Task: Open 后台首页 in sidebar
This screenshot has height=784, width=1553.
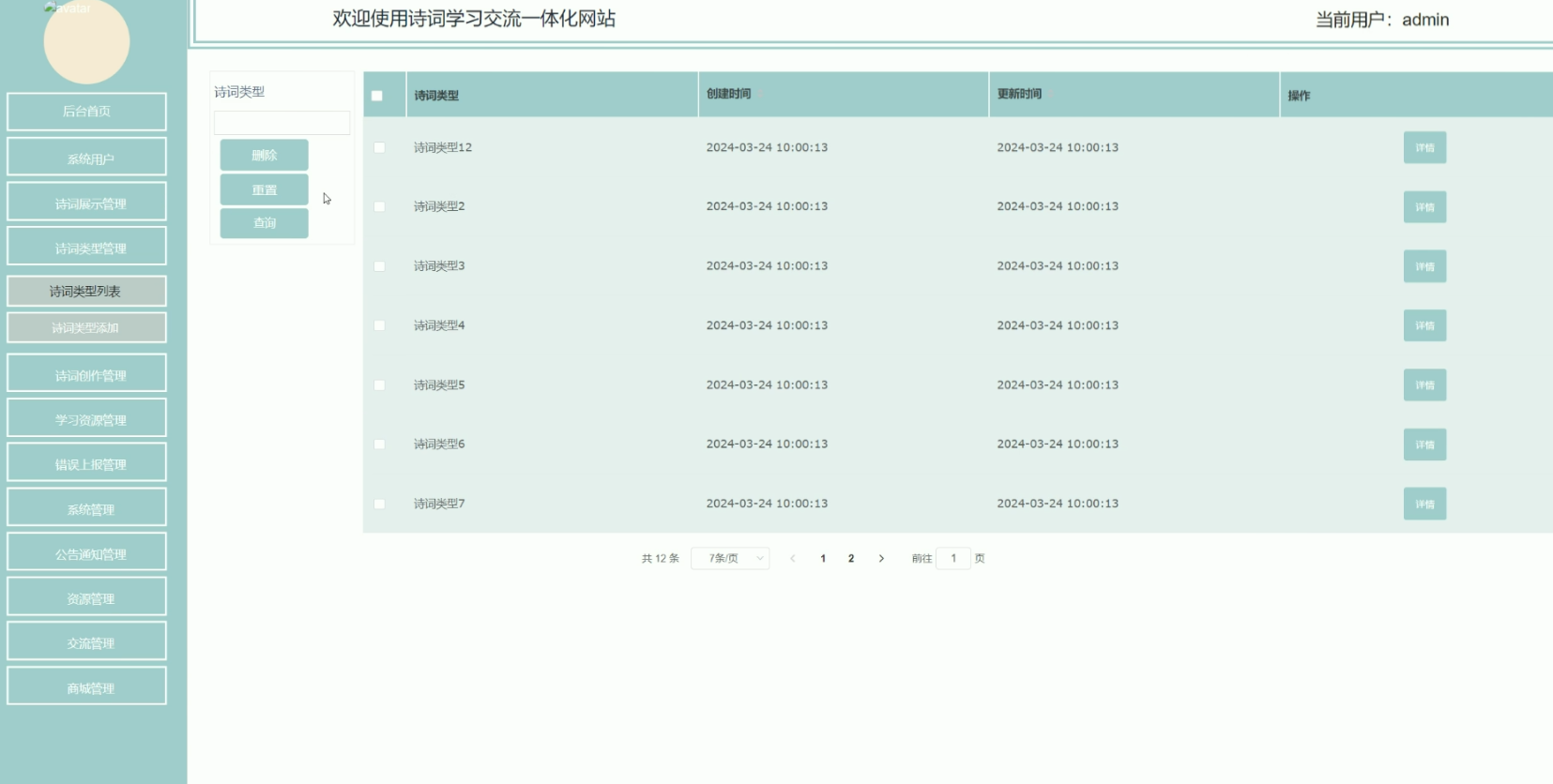Action: (x=87, y=112)
